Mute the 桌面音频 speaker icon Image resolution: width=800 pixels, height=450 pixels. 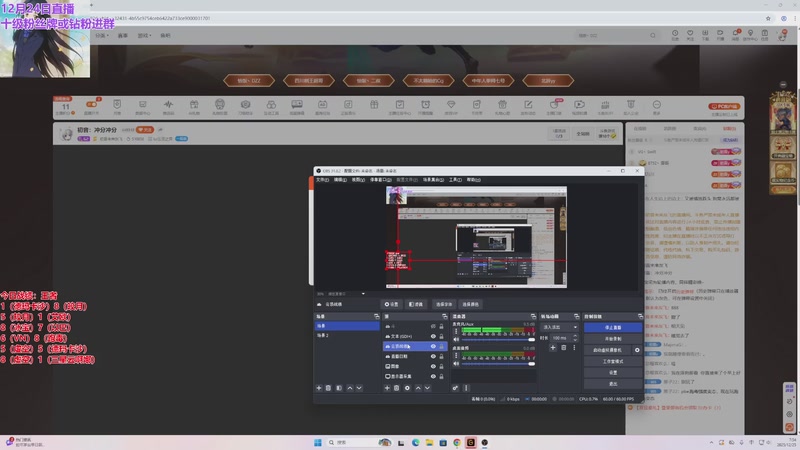click(x=456, y=364)
